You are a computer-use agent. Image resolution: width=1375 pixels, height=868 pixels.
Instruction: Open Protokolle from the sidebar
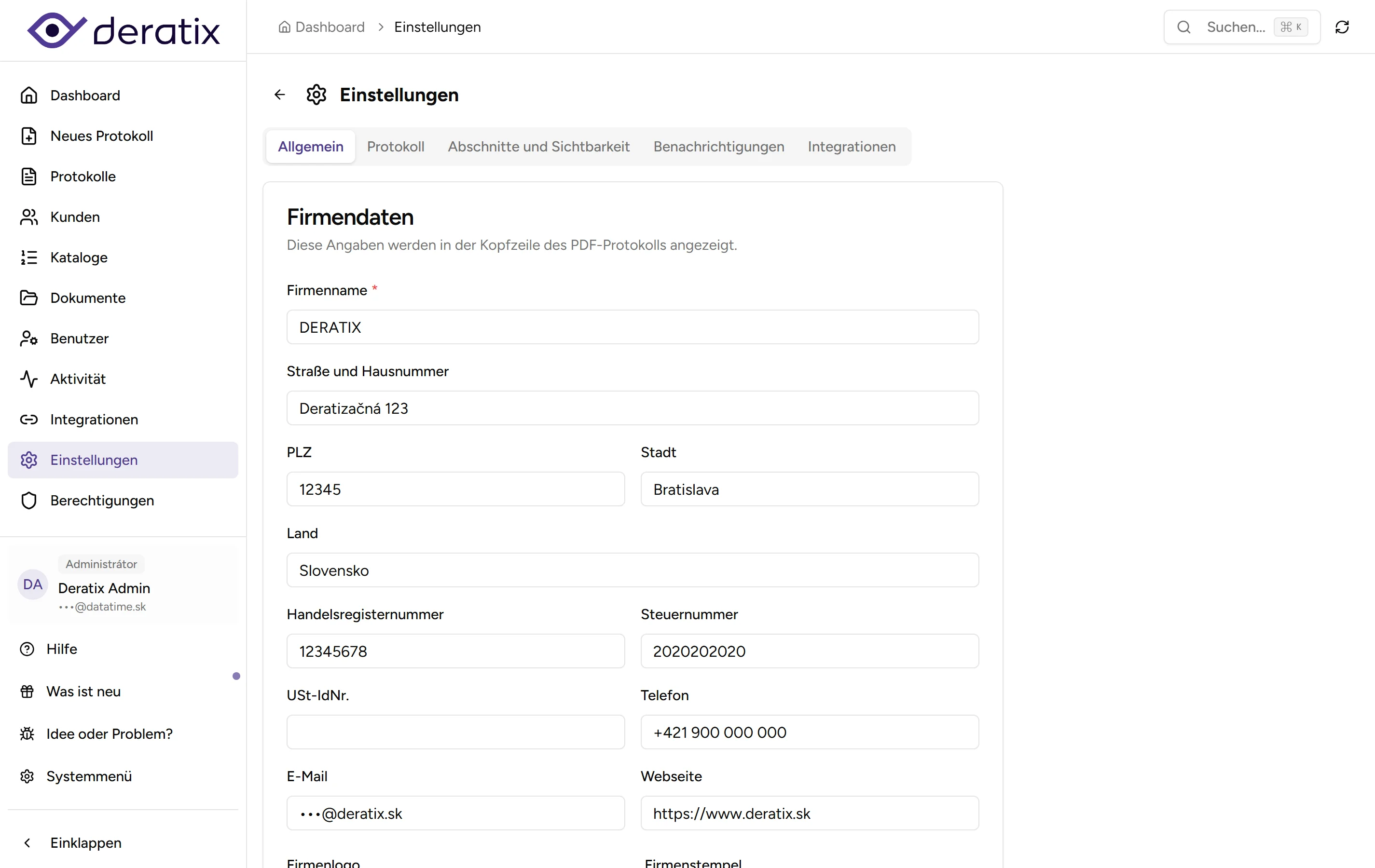pyautogui.click(x=29, y=176)
